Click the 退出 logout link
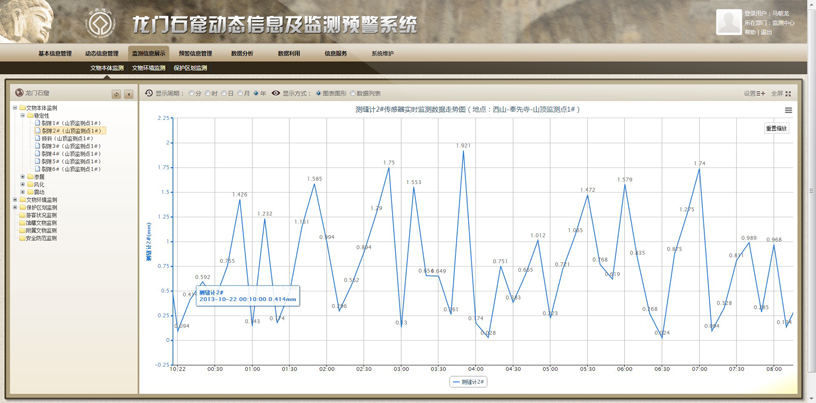This screenshot has width=816, height=403. click(766, 32)
